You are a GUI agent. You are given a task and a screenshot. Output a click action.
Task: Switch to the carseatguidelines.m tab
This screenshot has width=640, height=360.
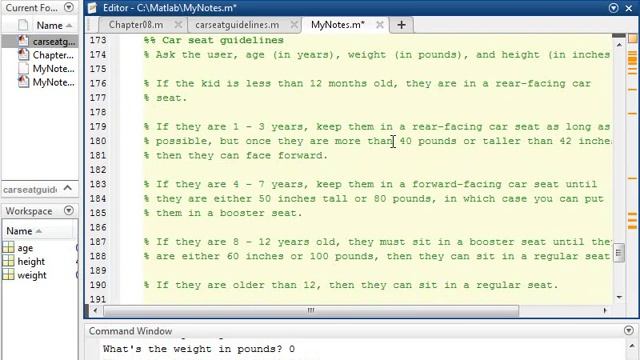pyautogui.click(x=237, y=25)
